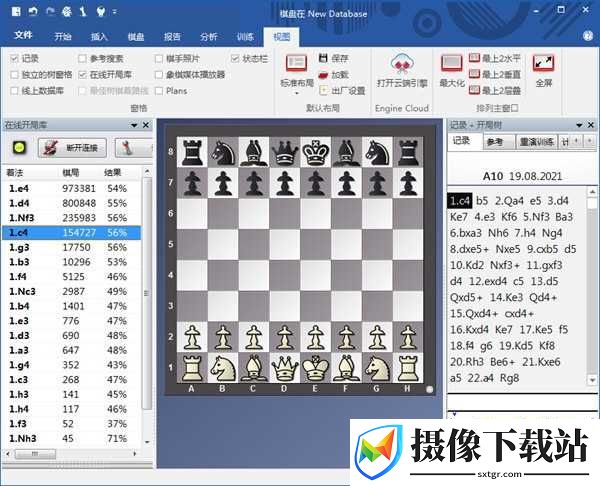The width and height of the screenshot is (600, 486).
Task: Switch to the 开始 ribbon tab
Action: click(63, 36)
